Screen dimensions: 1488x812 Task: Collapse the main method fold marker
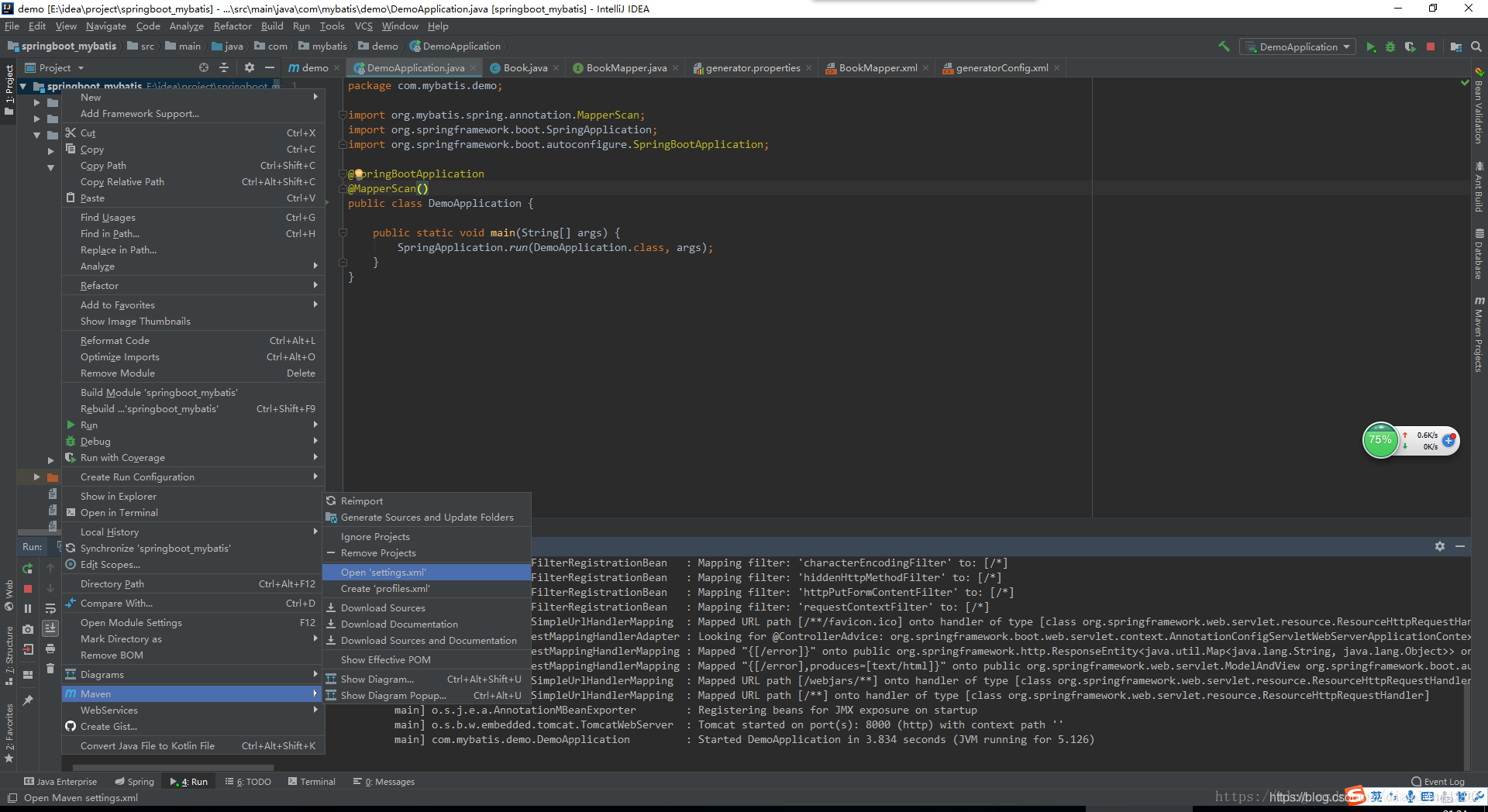click(342, 232)
